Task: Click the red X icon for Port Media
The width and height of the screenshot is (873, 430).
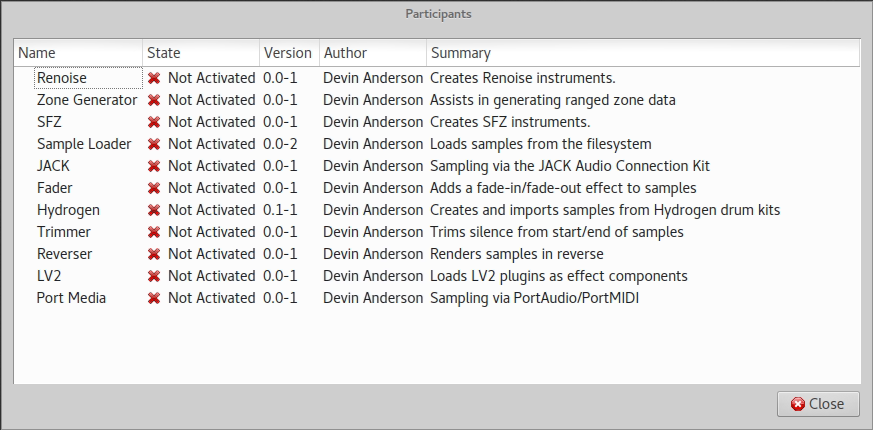Action: coord(154,298)
